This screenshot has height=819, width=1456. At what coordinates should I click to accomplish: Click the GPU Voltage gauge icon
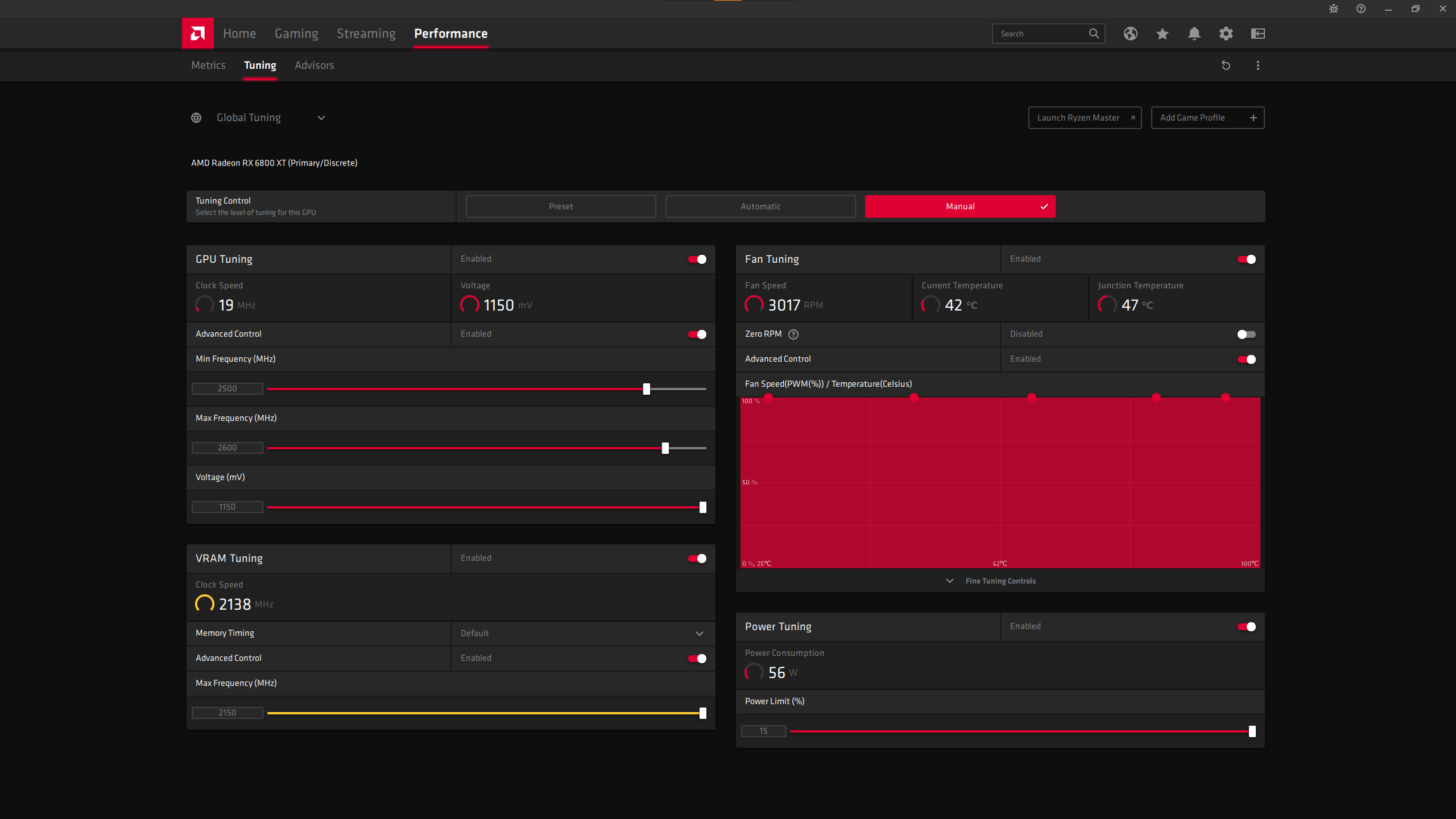pyautogui.click(x=470, y=304)
